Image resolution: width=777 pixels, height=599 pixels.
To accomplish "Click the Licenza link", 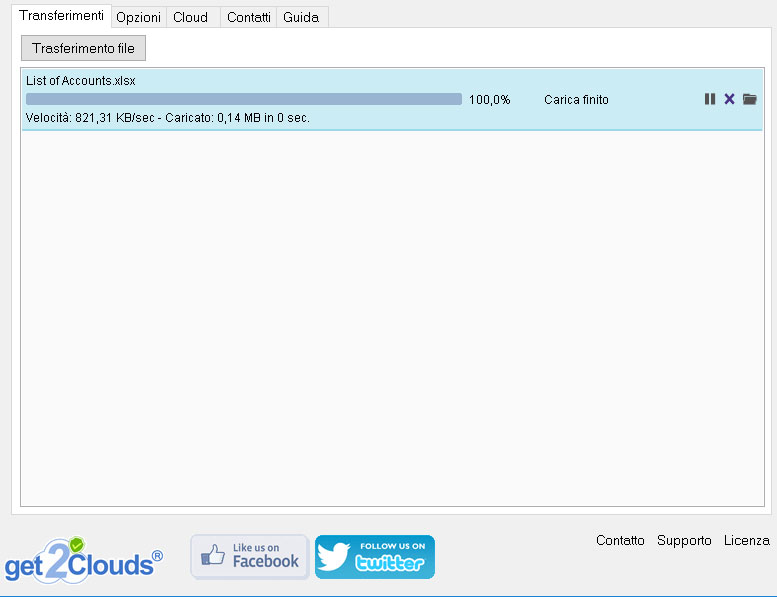I will point(746,541).
